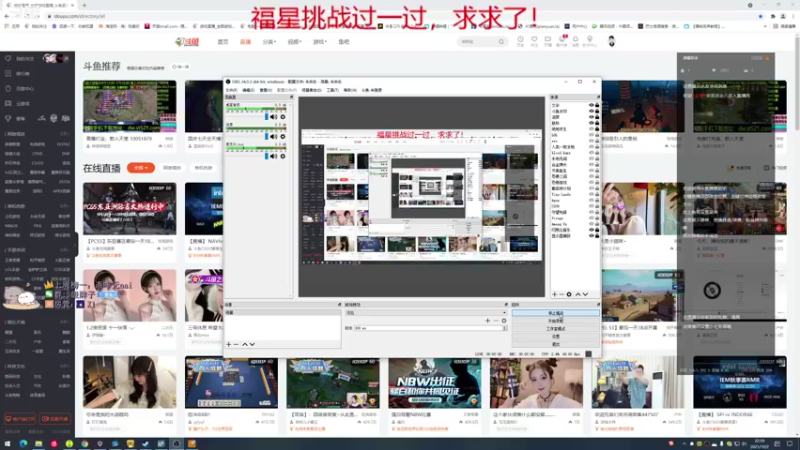Move scene up in scenes panel
Screen dimensions: 800x450
pyautogui.click(x=244, y=344)
